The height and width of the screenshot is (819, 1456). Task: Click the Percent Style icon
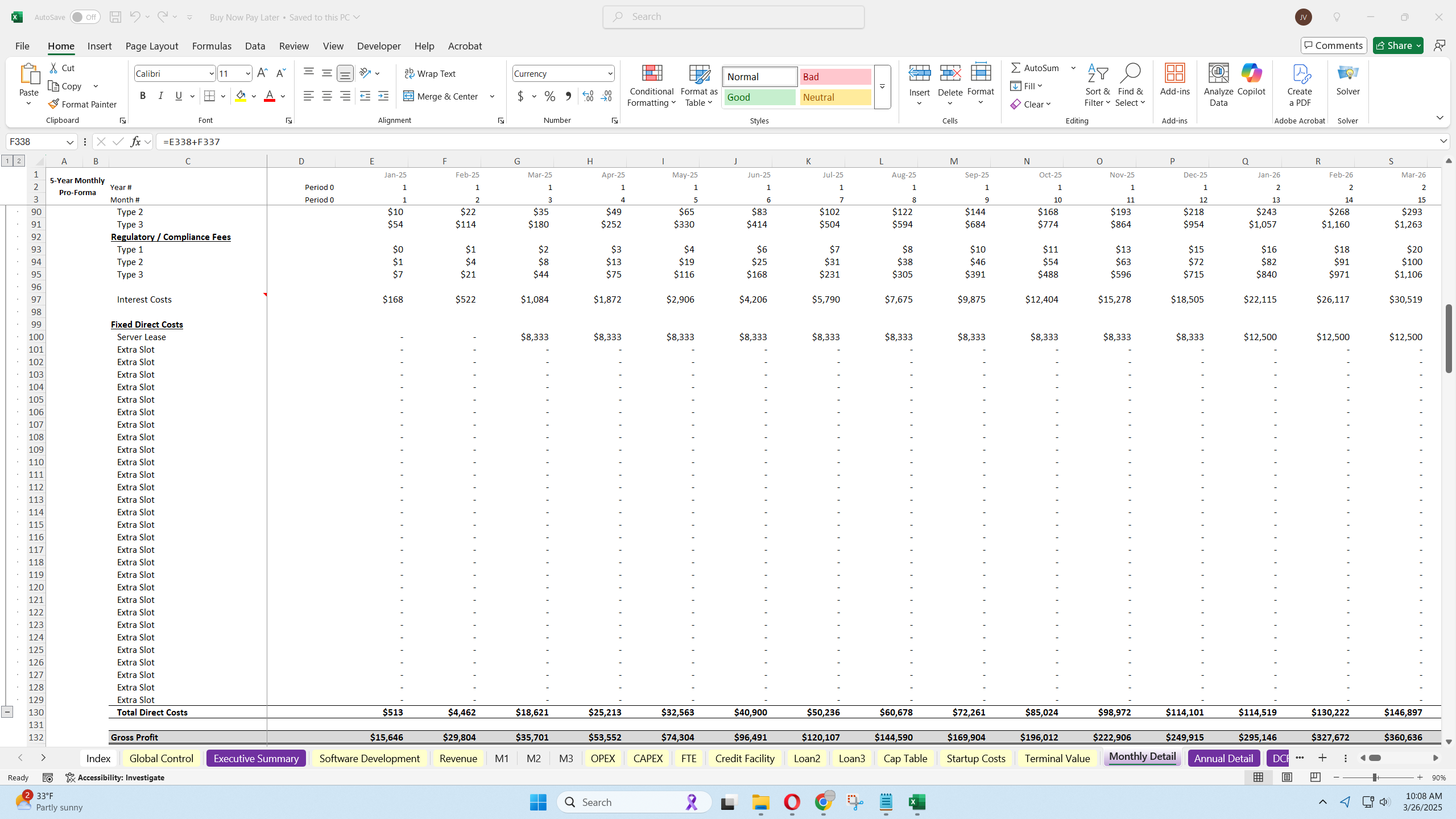(548, 96)
